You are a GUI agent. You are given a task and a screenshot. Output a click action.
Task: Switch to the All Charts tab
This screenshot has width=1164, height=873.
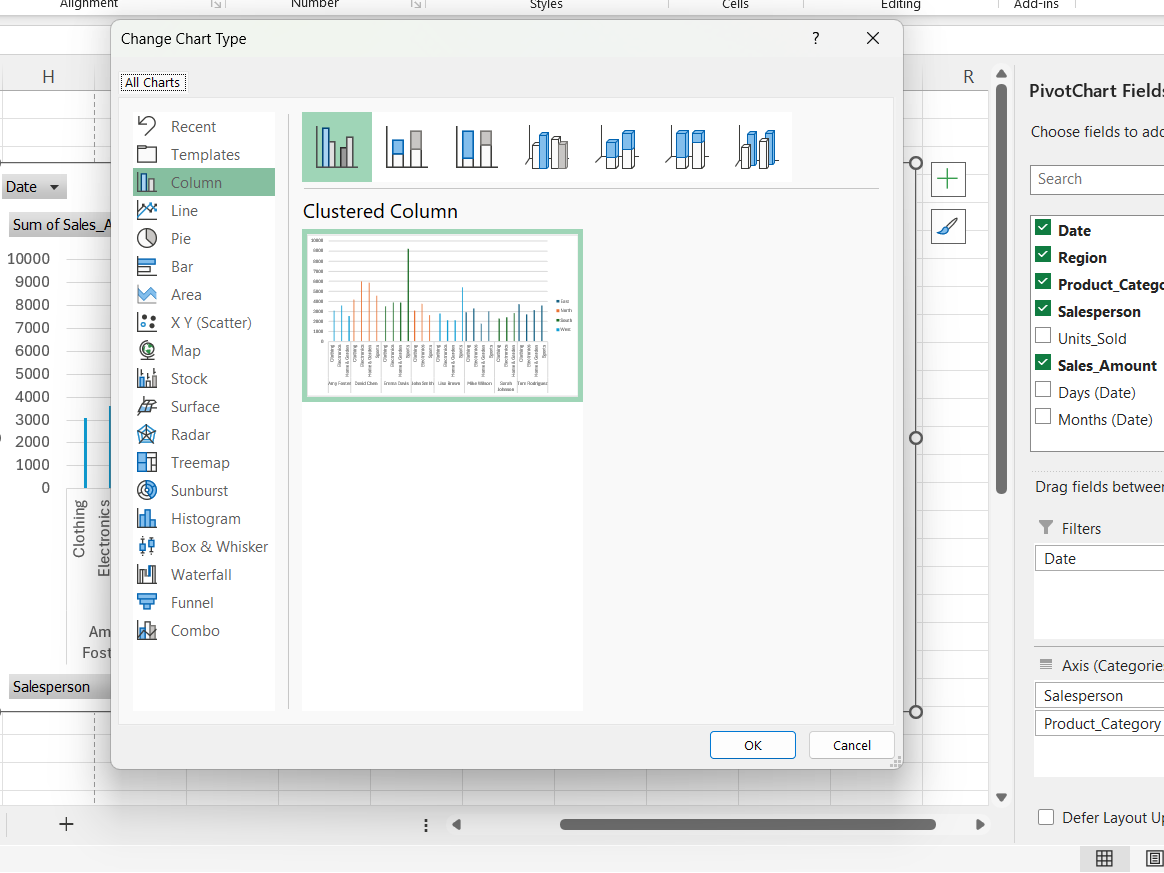click(152, 82)
